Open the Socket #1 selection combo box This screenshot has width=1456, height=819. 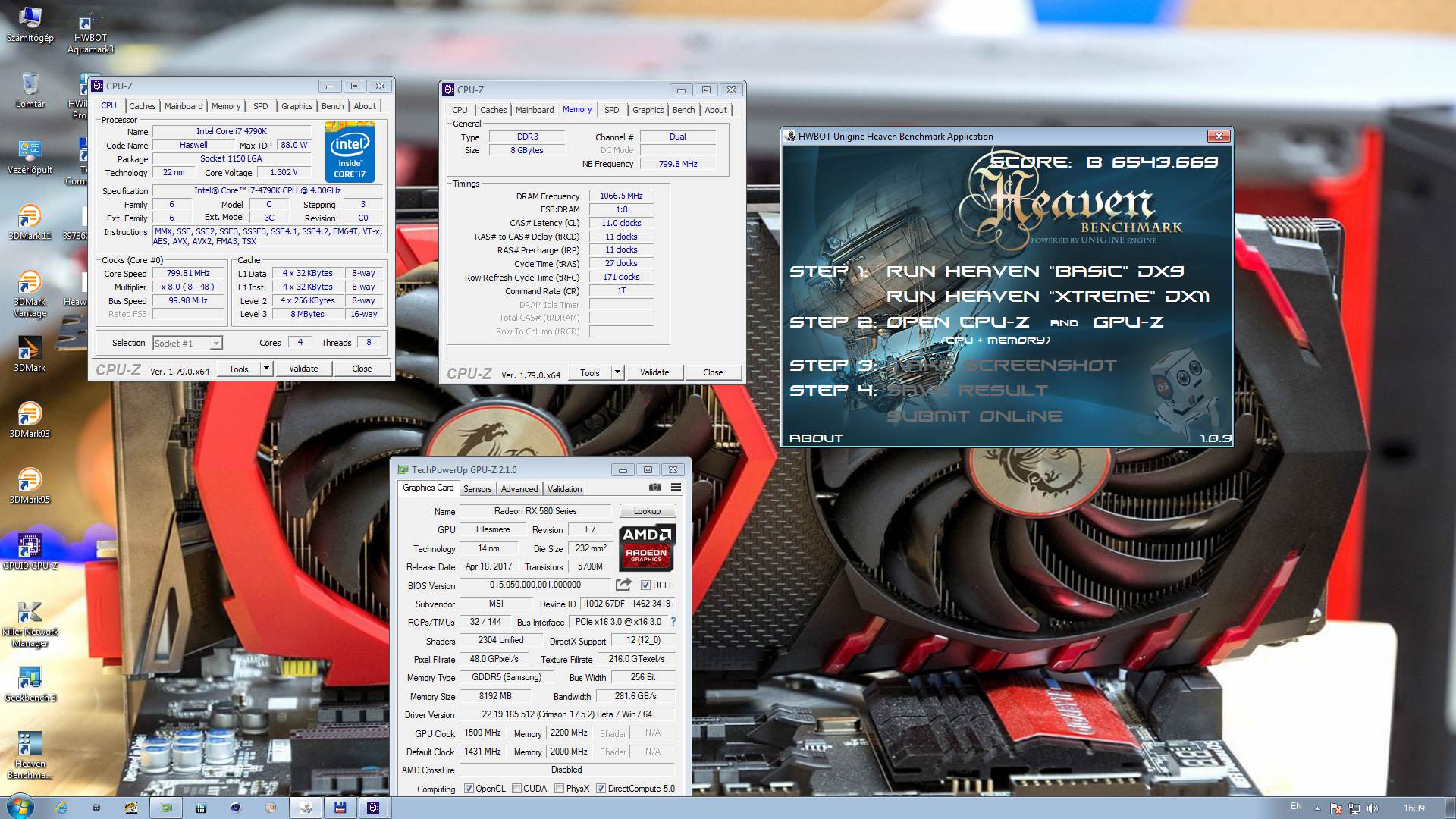tap(187, 344)
